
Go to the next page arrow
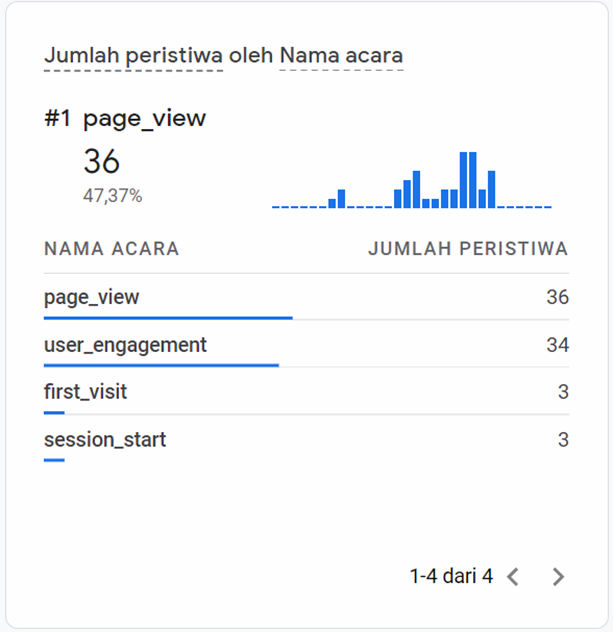point(558,576)
